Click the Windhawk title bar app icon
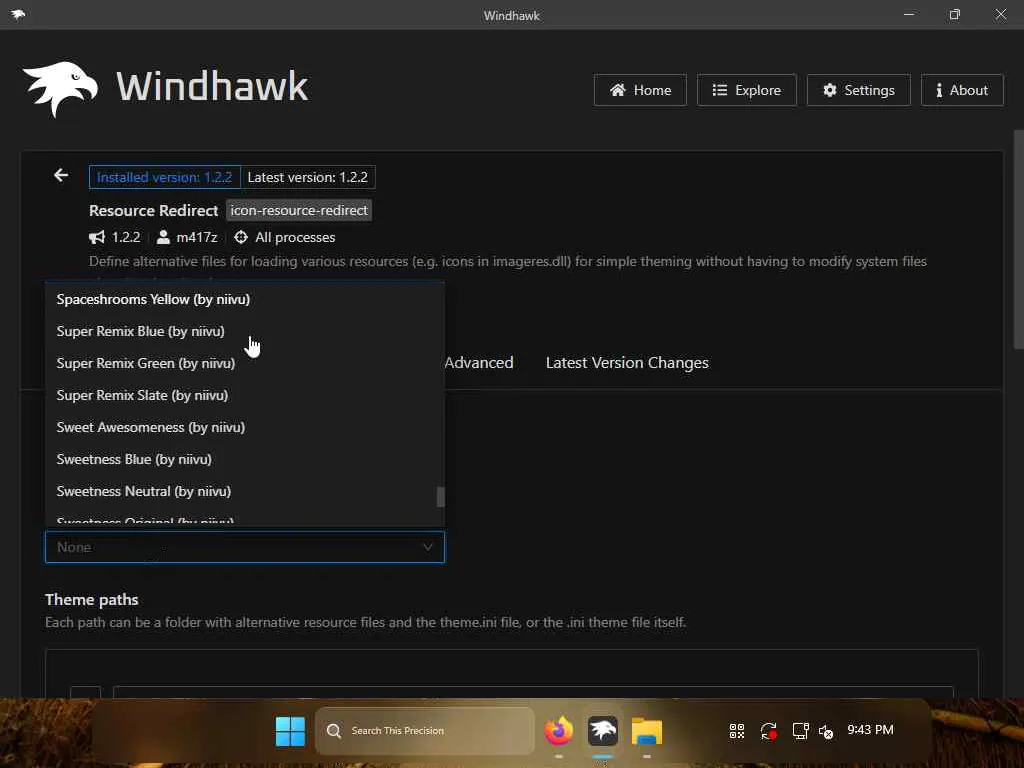 pos(18,14)
